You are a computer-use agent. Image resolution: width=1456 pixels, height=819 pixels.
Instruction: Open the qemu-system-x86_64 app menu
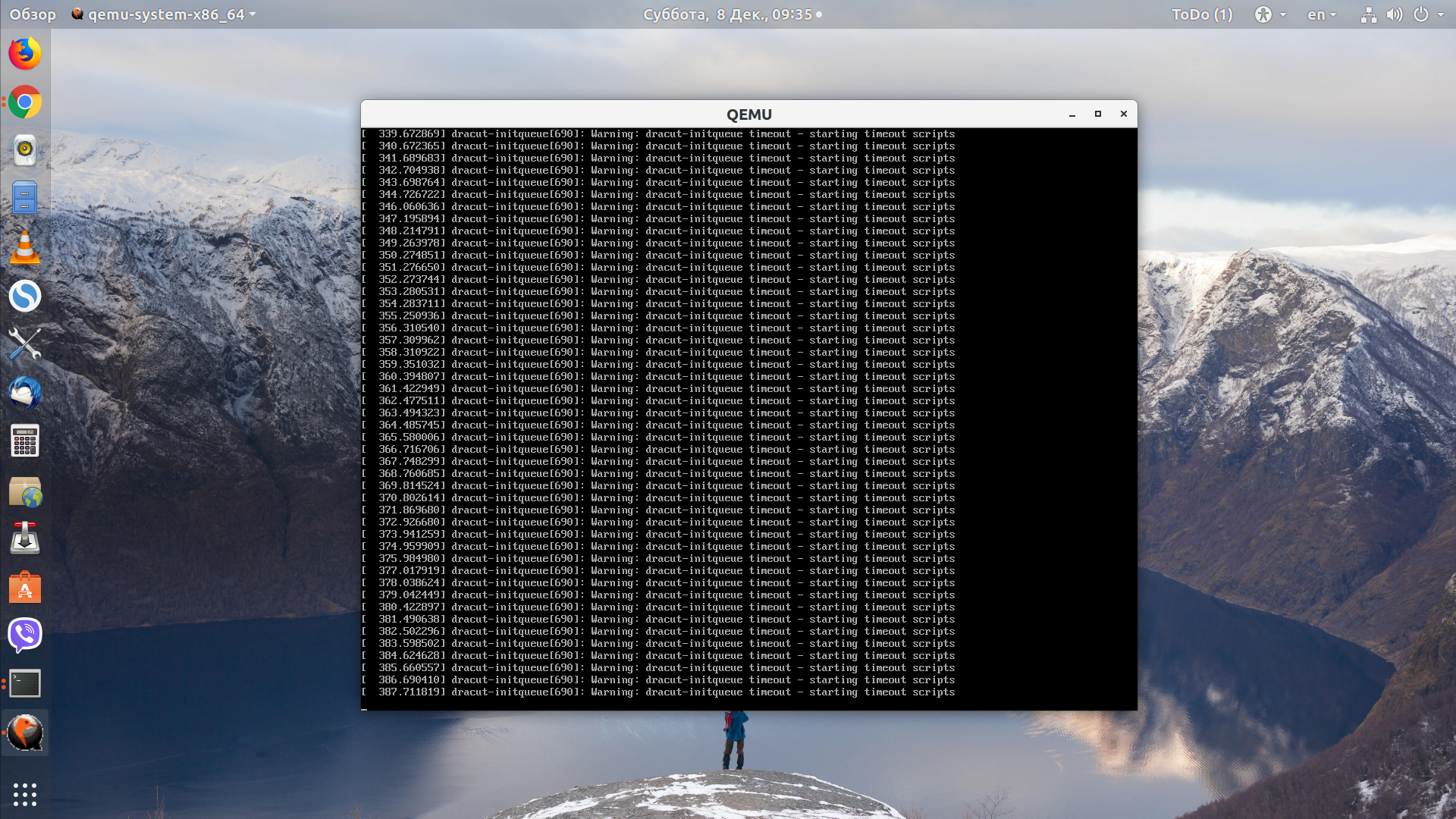coord(164,14)
